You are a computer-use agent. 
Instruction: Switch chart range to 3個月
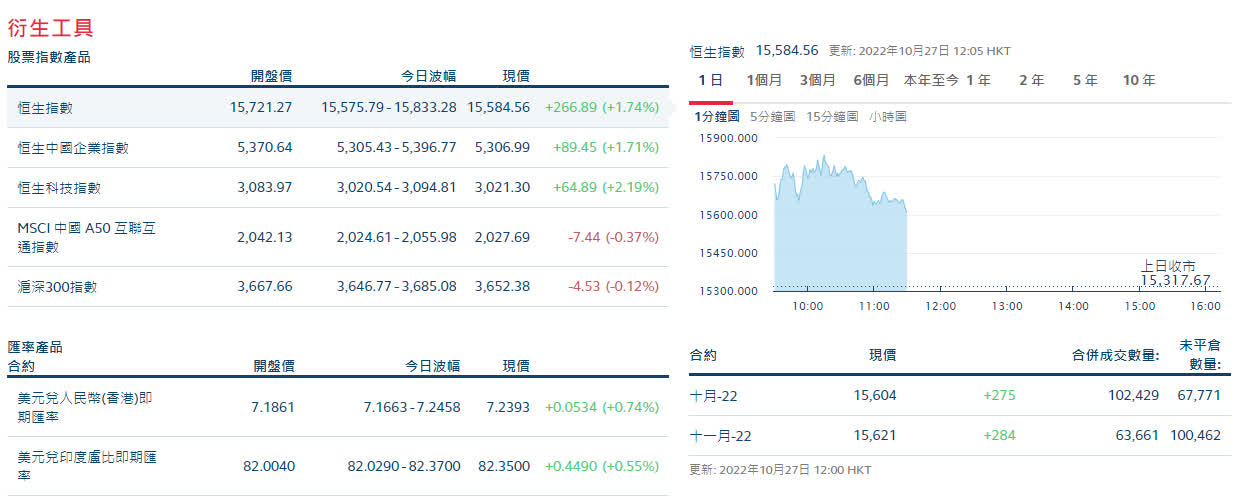click(818, 81)
